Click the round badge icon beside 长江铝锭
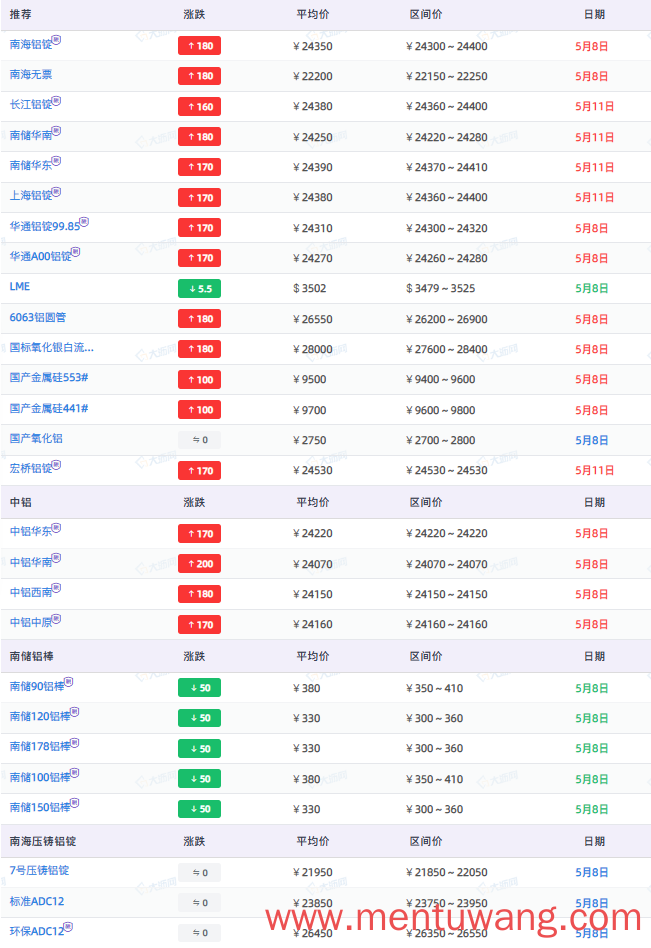651x948 pixels. (x=56, y=100)
